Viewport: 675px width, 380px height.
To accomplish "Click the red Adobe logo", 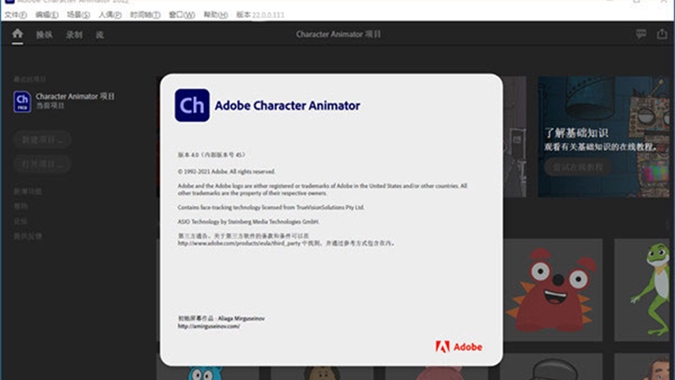I will [x=458, y=346].
